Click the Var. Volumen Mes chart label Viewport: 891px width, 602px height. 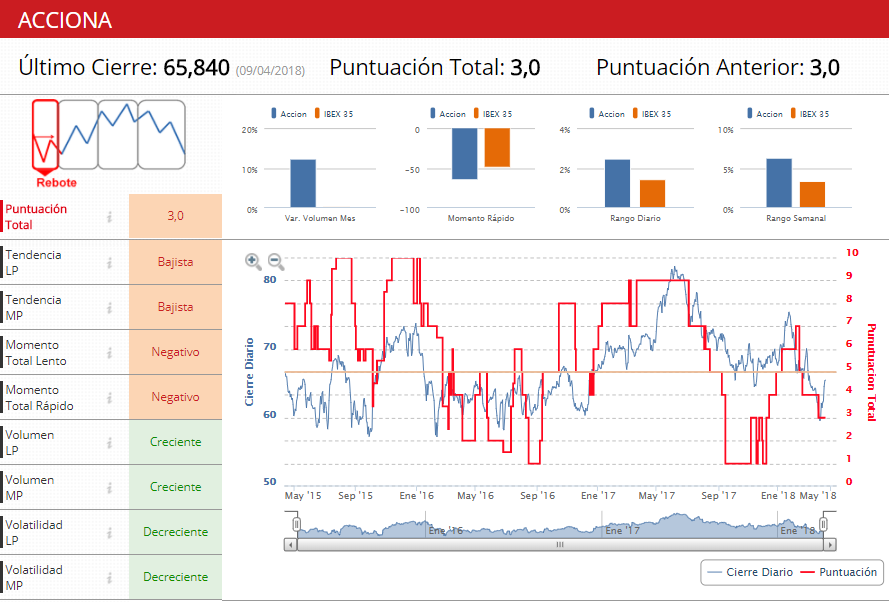point(320,218)
